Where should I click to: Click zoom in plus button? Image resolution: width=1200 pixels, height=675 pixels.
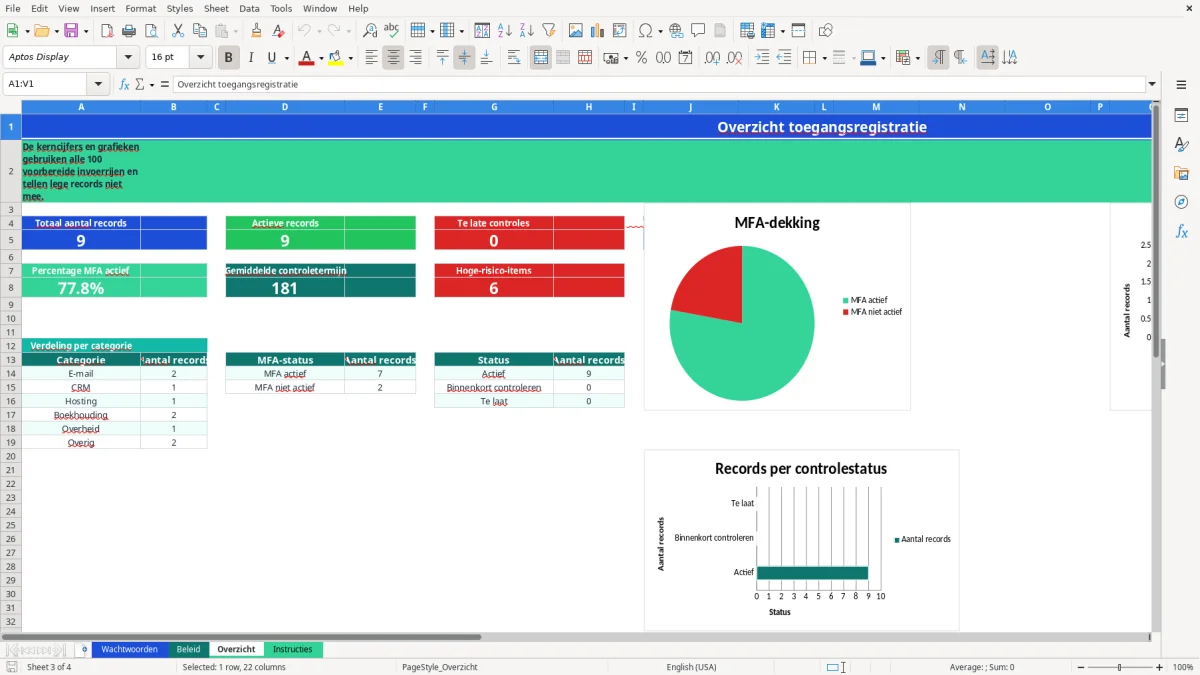1160,667
